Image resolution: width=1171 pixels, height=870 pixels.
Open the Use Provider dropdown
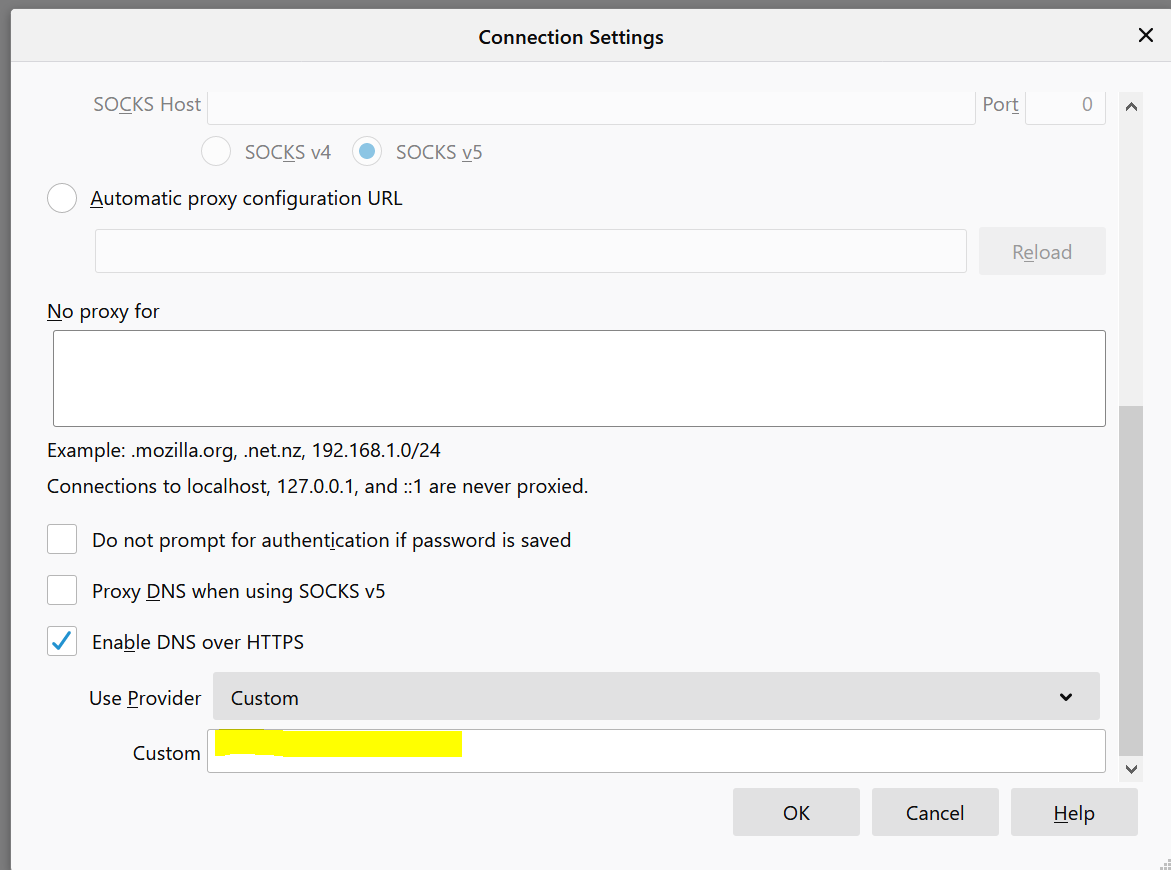pyautogui.click(x=655, y=697)
